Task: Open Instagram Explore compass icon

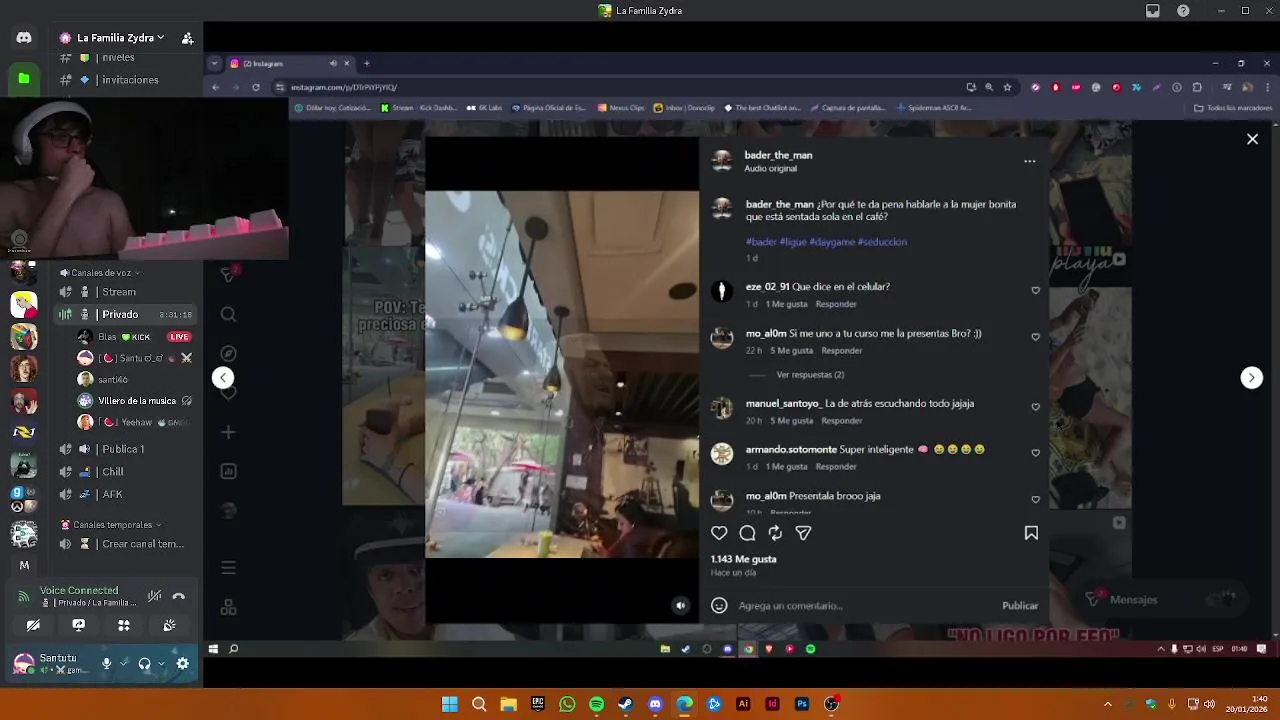Action: click(x=228, y=353)
